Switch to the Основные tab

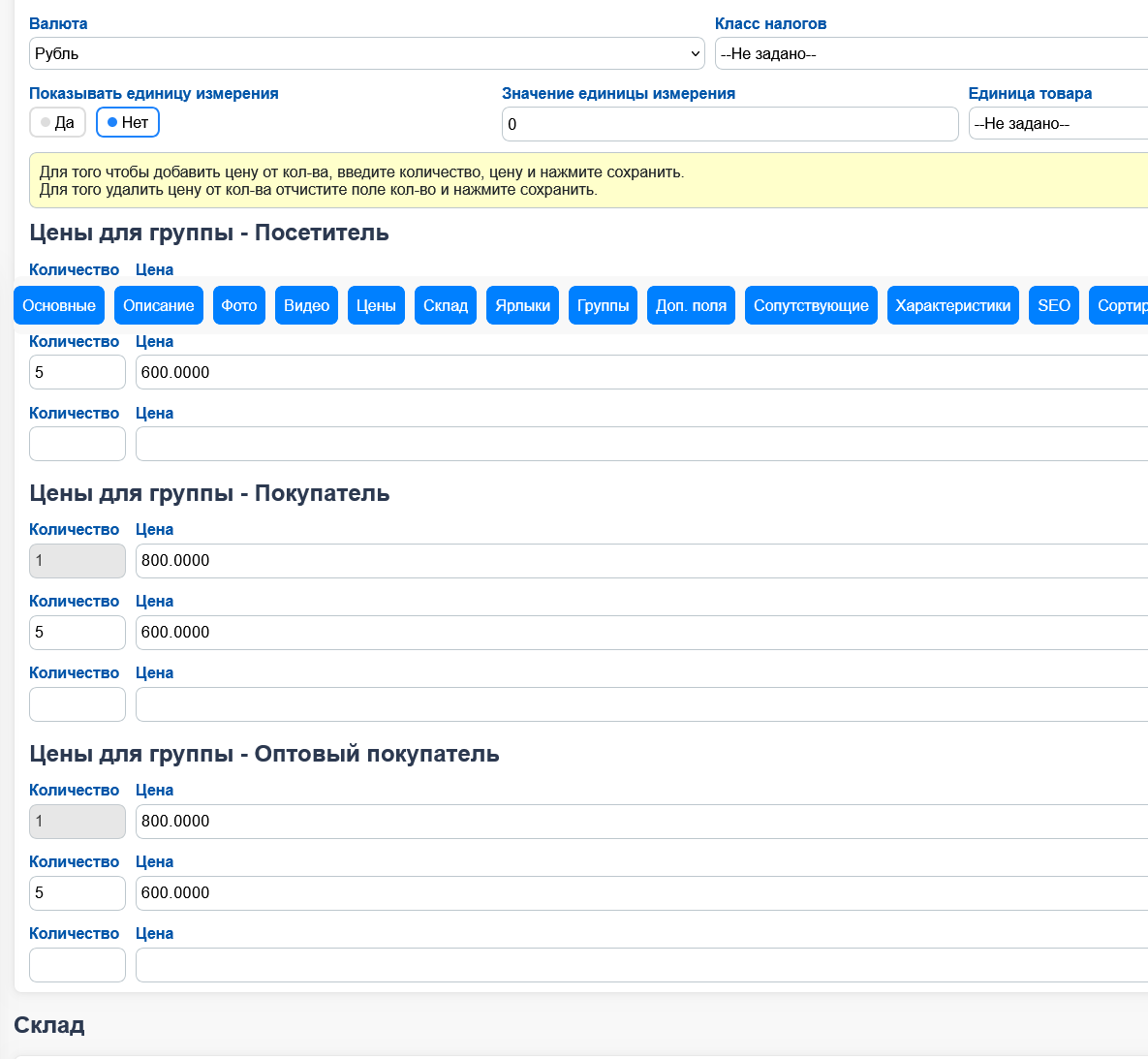(59, 306)
